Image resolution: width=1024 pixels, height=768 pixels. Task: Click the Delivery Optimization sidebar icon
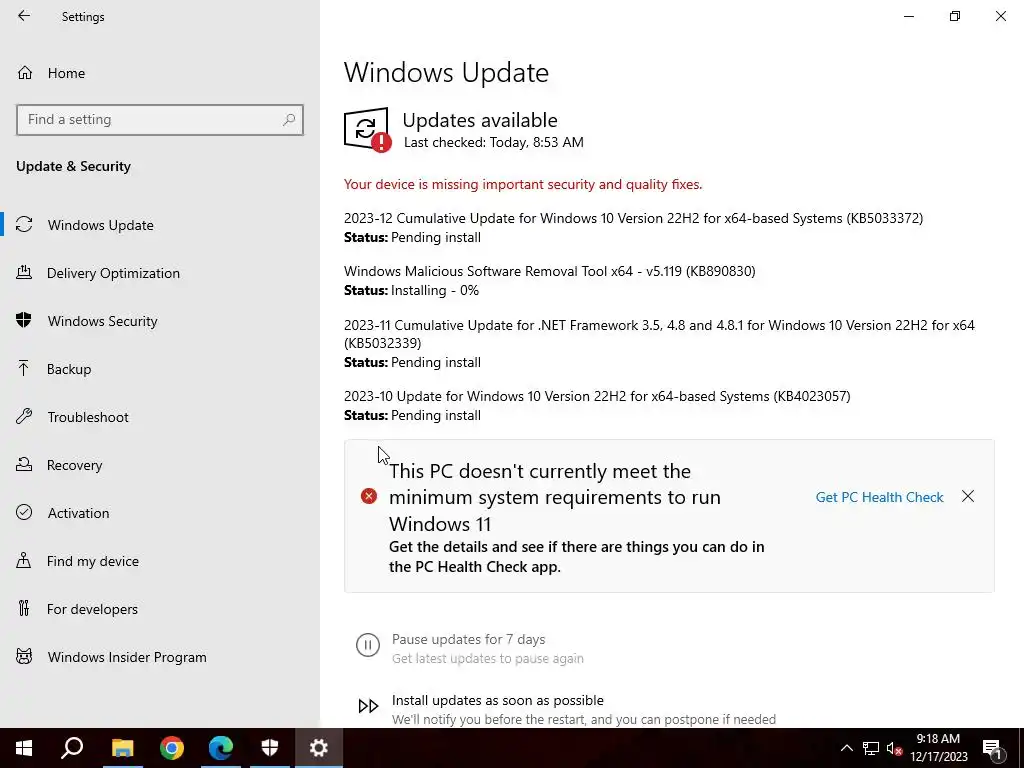click(x=24, y=272)
